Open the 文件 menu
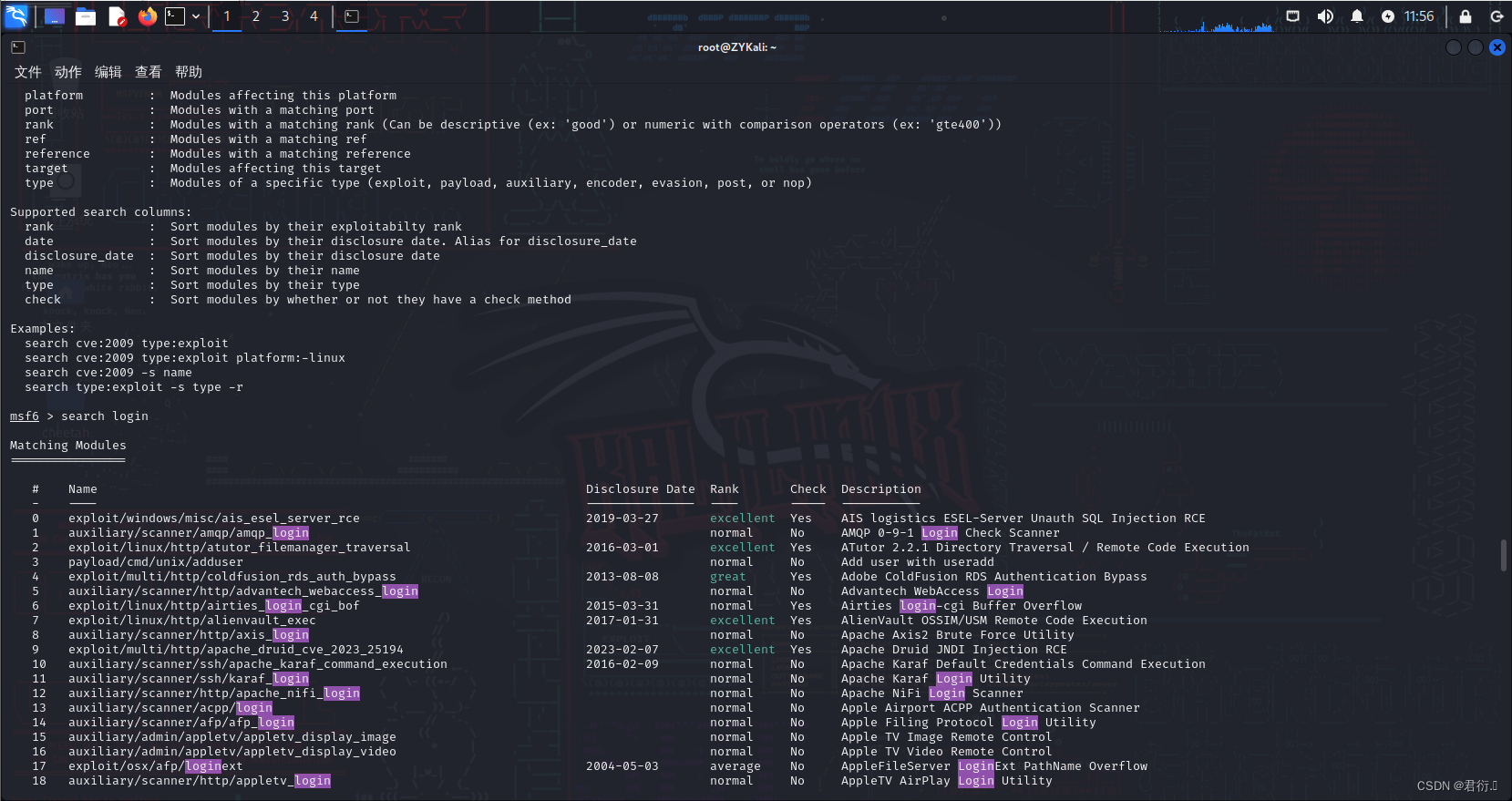 [x=28, y=72]
